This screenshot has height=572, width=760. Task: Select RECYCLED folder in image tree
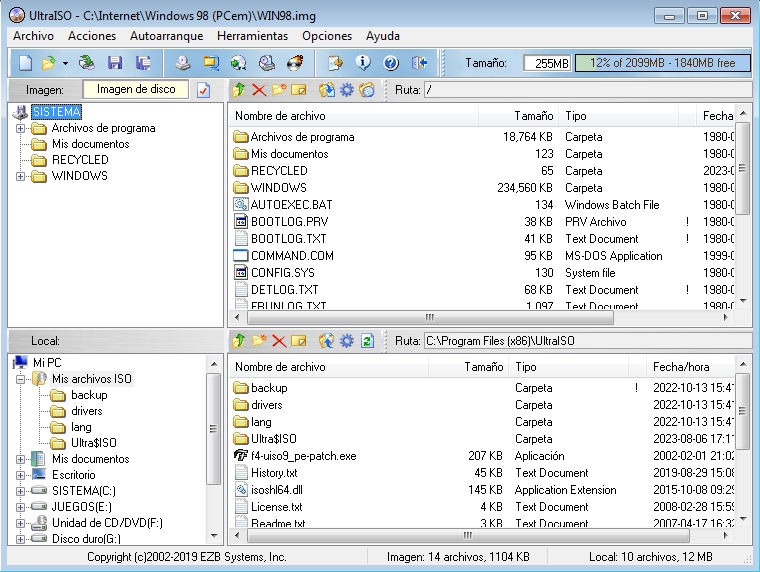[x=80, y=160]
